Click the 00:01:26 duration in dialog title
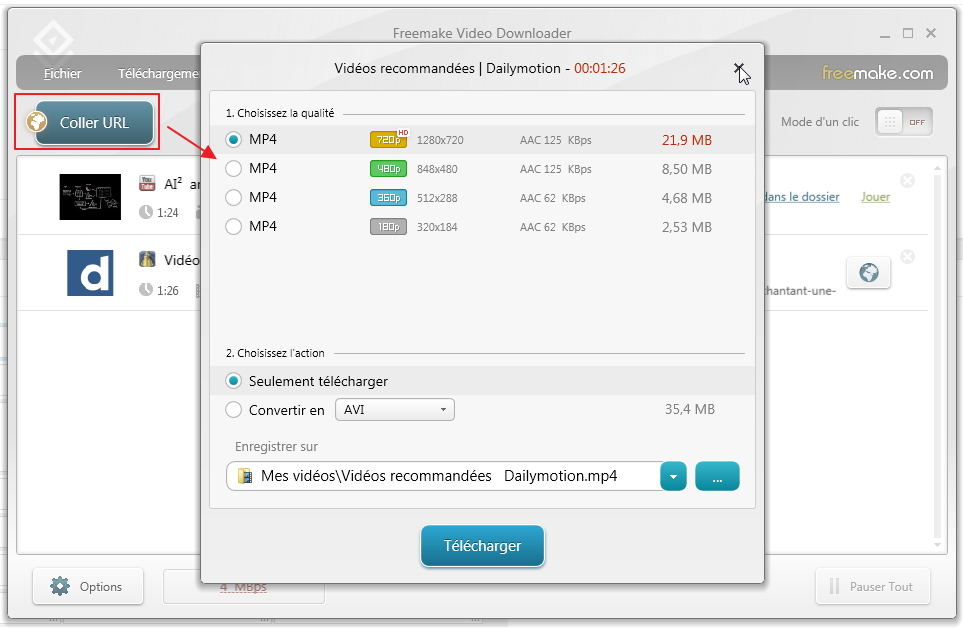Screen dimensions: 963x628 click(599, 68)
